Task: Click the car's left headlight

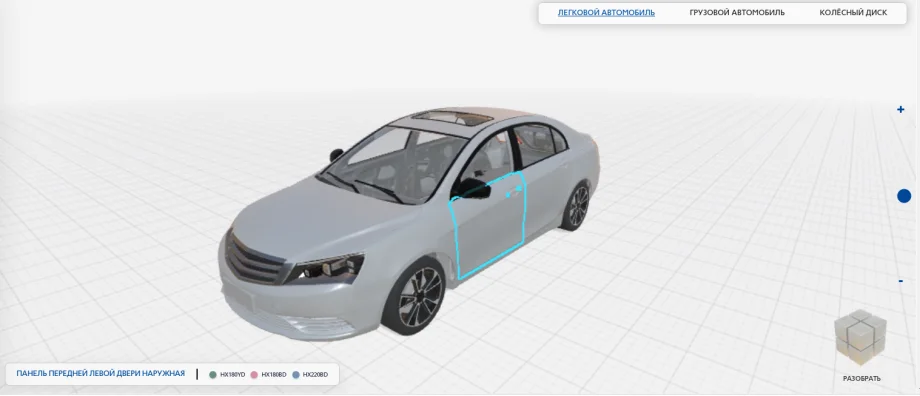Action: [x=326, y=270]
